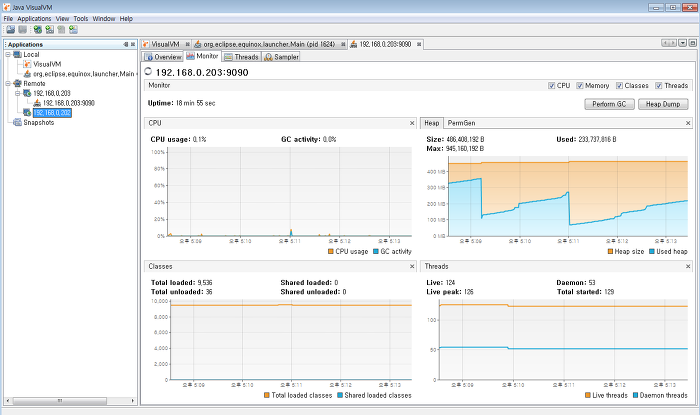The width and height of the screenshot is (700, 415).
Task: Close the org.eclipse.equinox.launcher.Main tab
Action: [343, 44]
